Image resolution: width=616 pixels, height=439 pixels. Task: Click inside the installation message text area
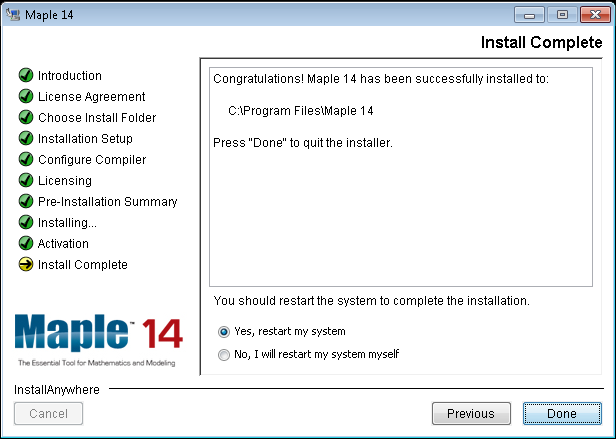[x=402, y=200]
